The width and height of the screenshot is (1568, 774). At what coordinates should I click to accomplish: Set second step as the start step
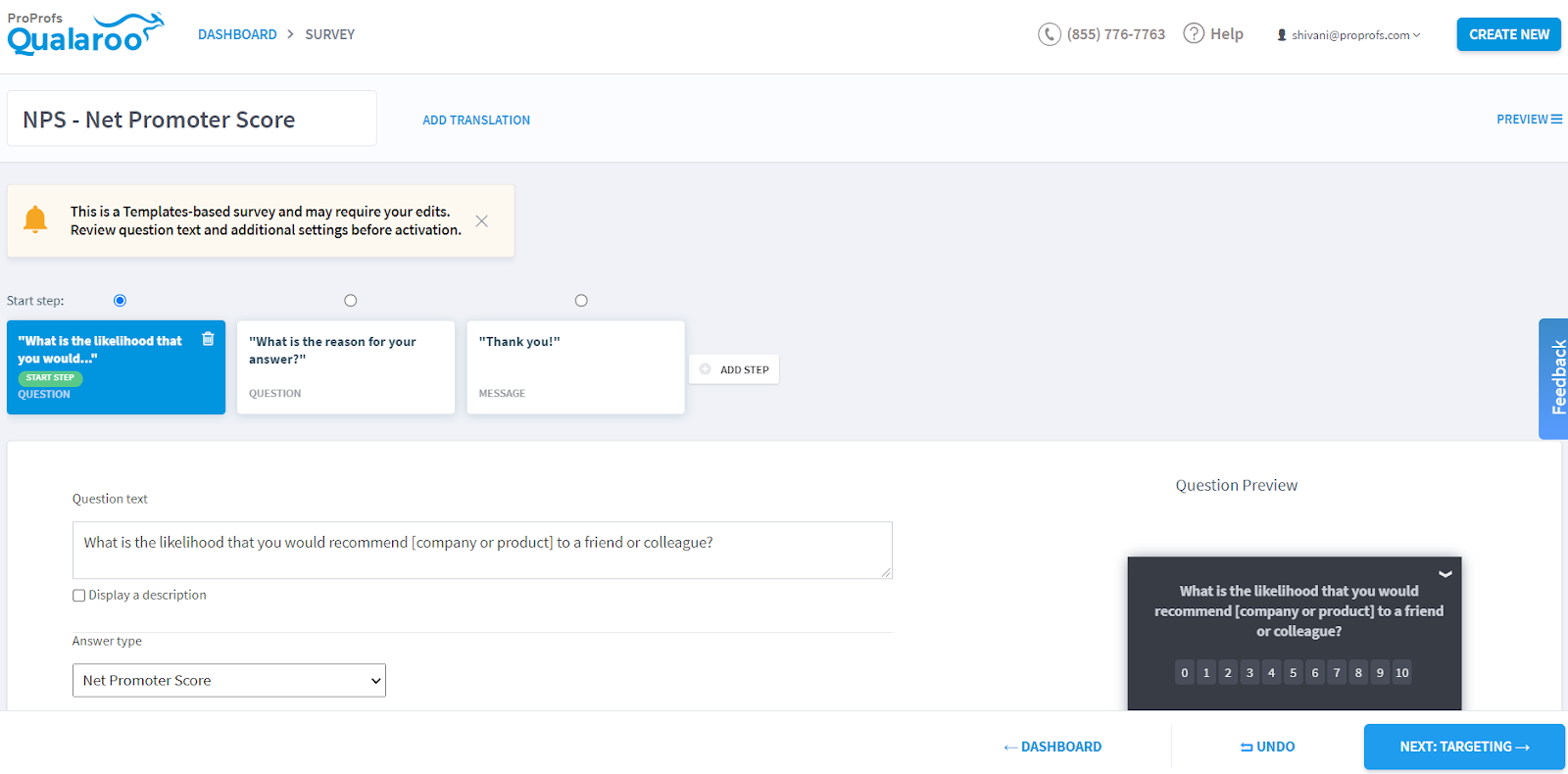click(x=351, y=301)
